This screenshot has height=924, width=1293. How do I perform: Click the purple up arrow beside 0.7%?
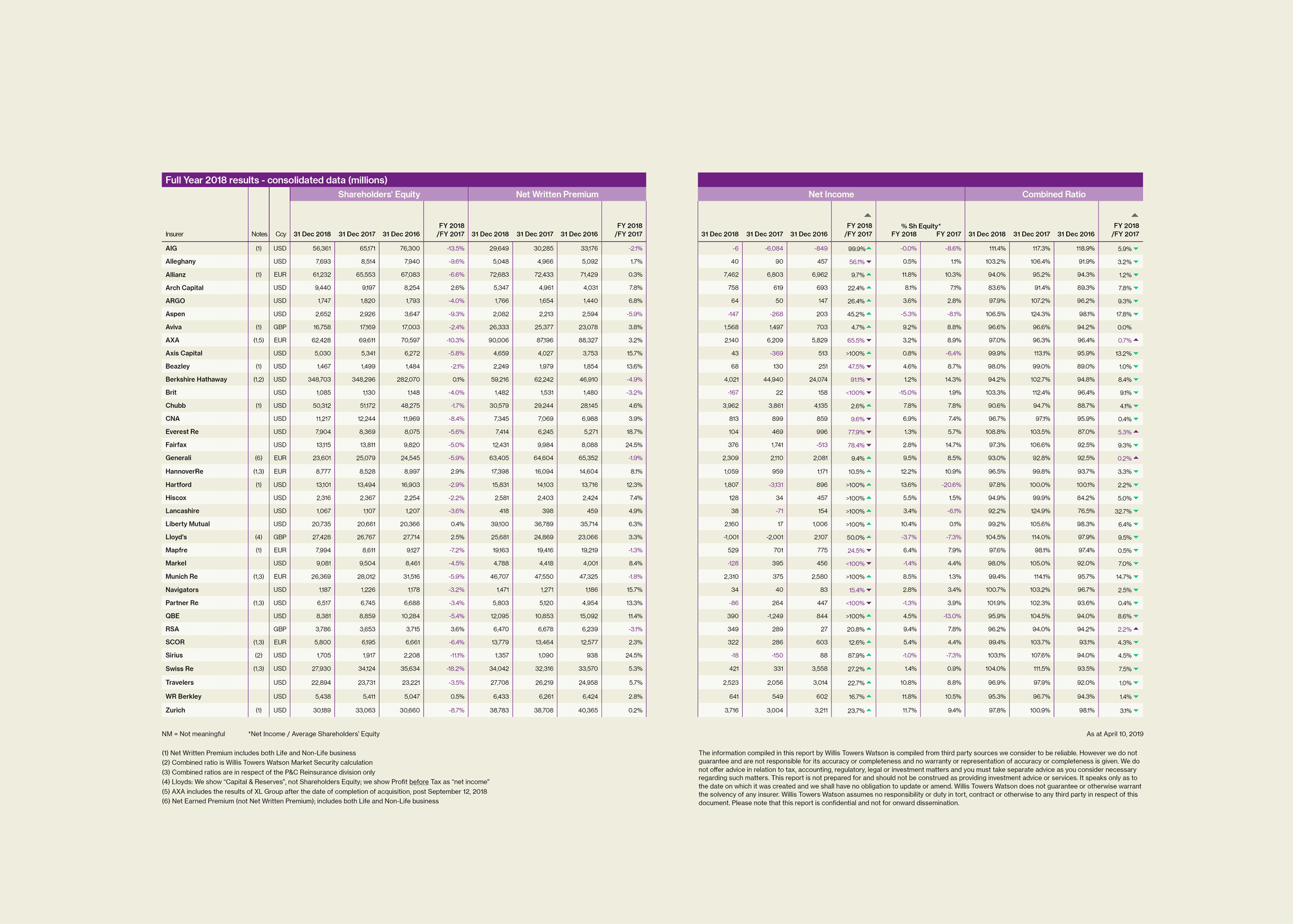[x=1136, y=340]
